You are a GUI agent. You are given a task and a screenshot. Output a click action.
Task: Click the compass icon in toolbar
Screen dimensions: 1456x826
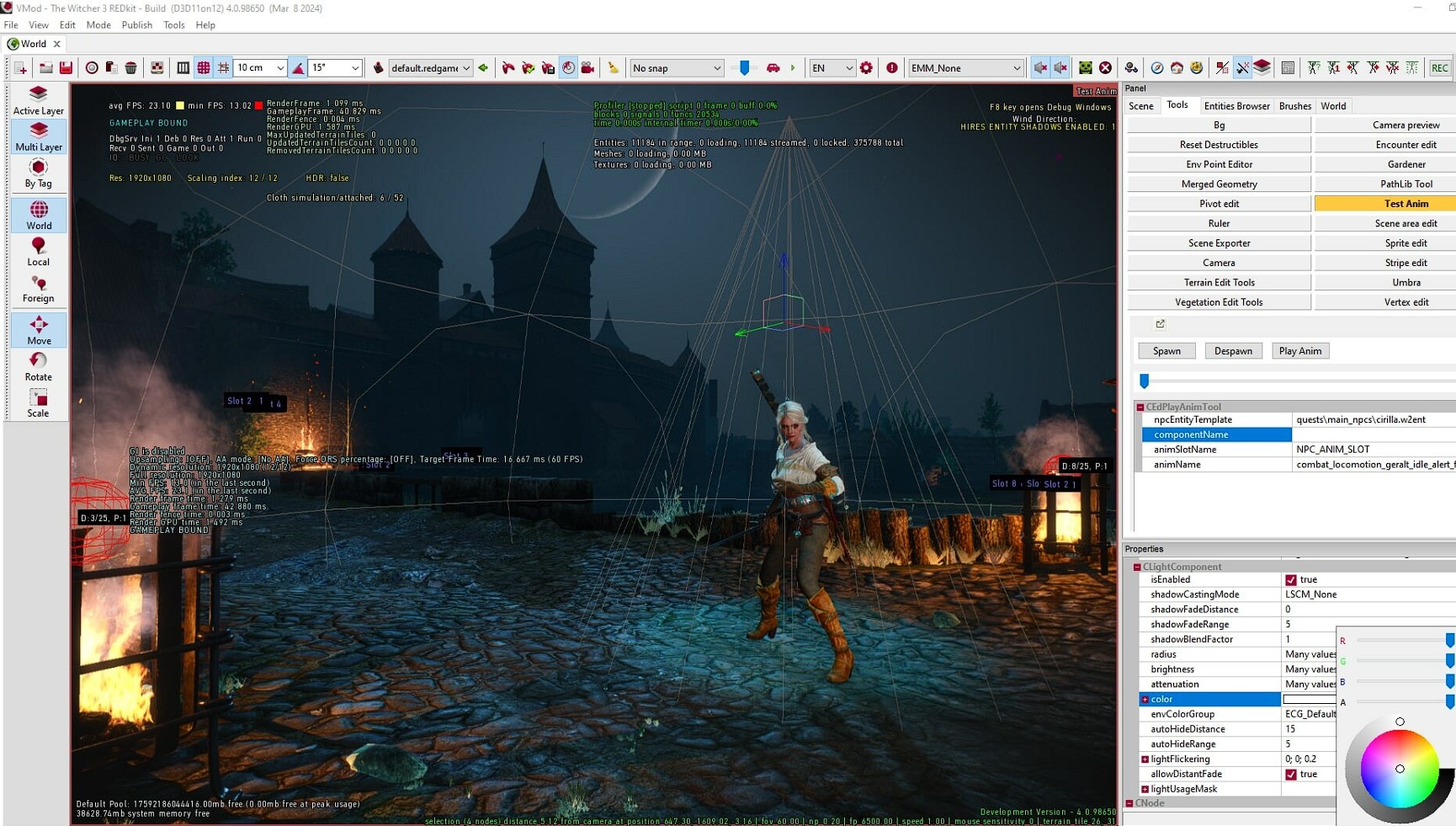pos(1157,68)
